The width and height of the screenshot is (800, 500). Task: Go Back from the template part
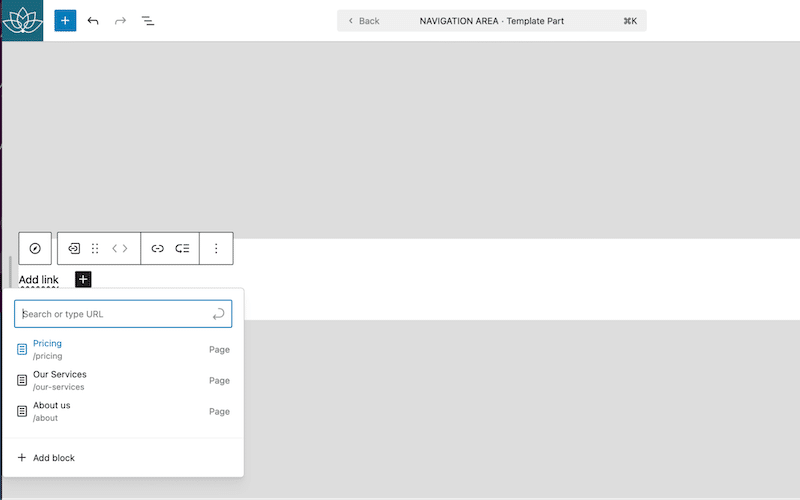click(363, 21)
